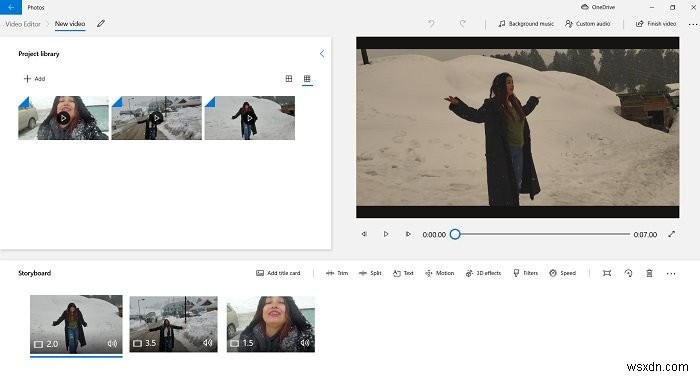Redo the last edit
Viewport: 700px width, 377px height.
click(x=463, y=23)
